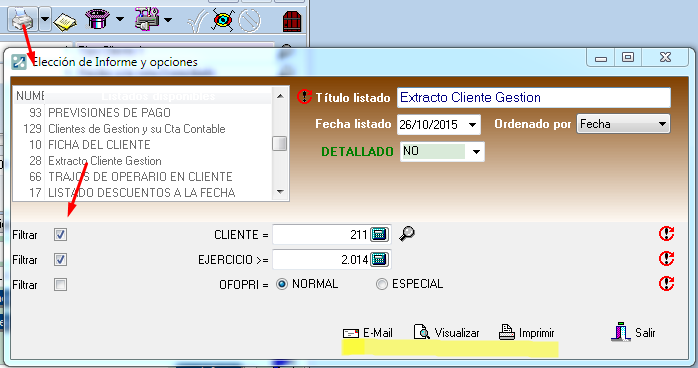Click the red reset icon on EJERCICIO row

click(x=666, y=259)
